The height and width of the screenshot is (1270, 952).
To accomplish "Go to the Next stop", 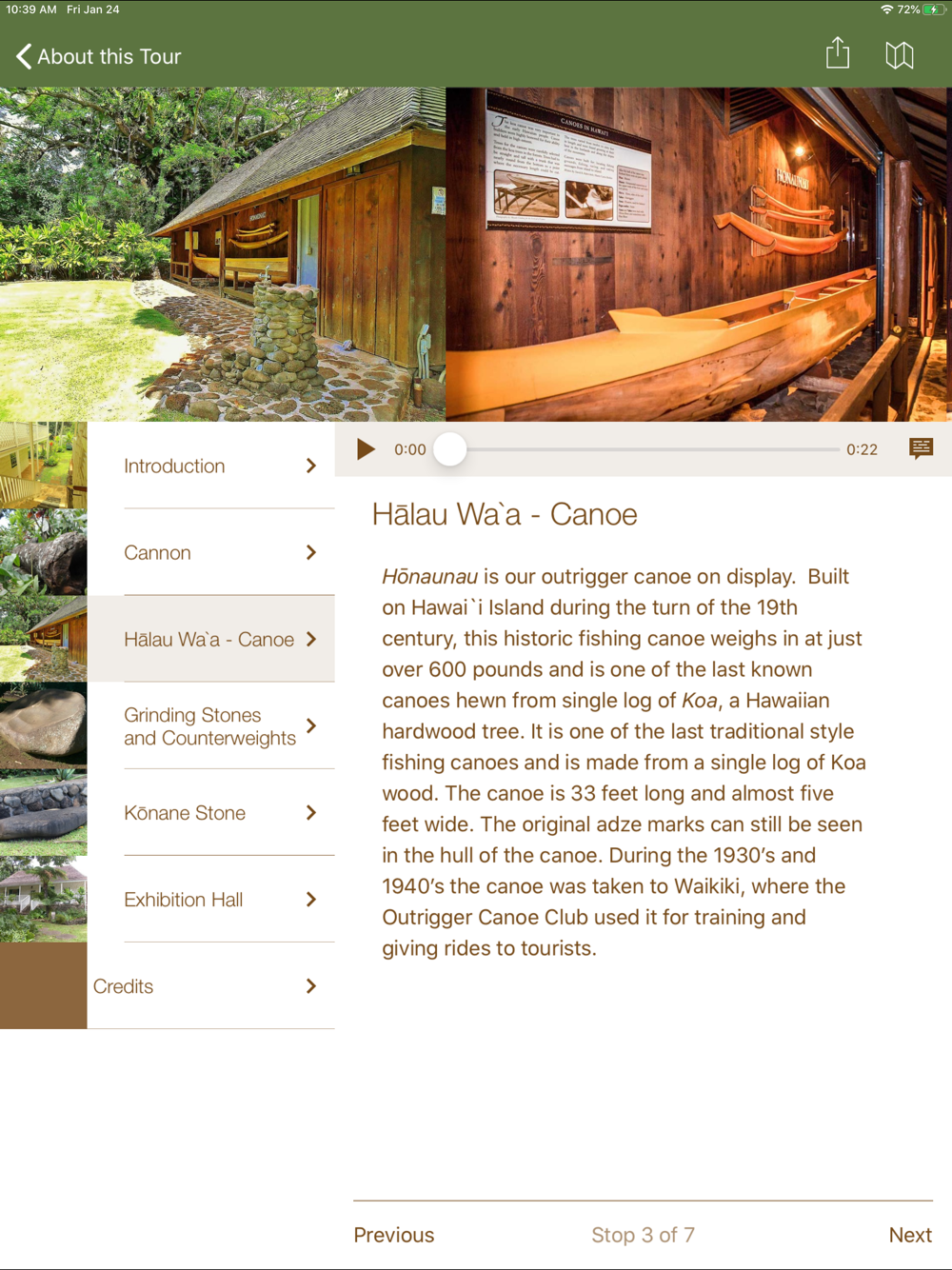I will (x=910, y=1235).
